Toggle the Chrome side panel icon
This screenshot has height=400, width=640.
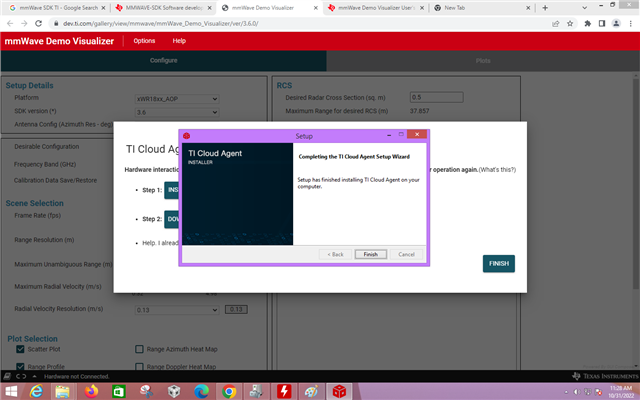coord(602,24)
